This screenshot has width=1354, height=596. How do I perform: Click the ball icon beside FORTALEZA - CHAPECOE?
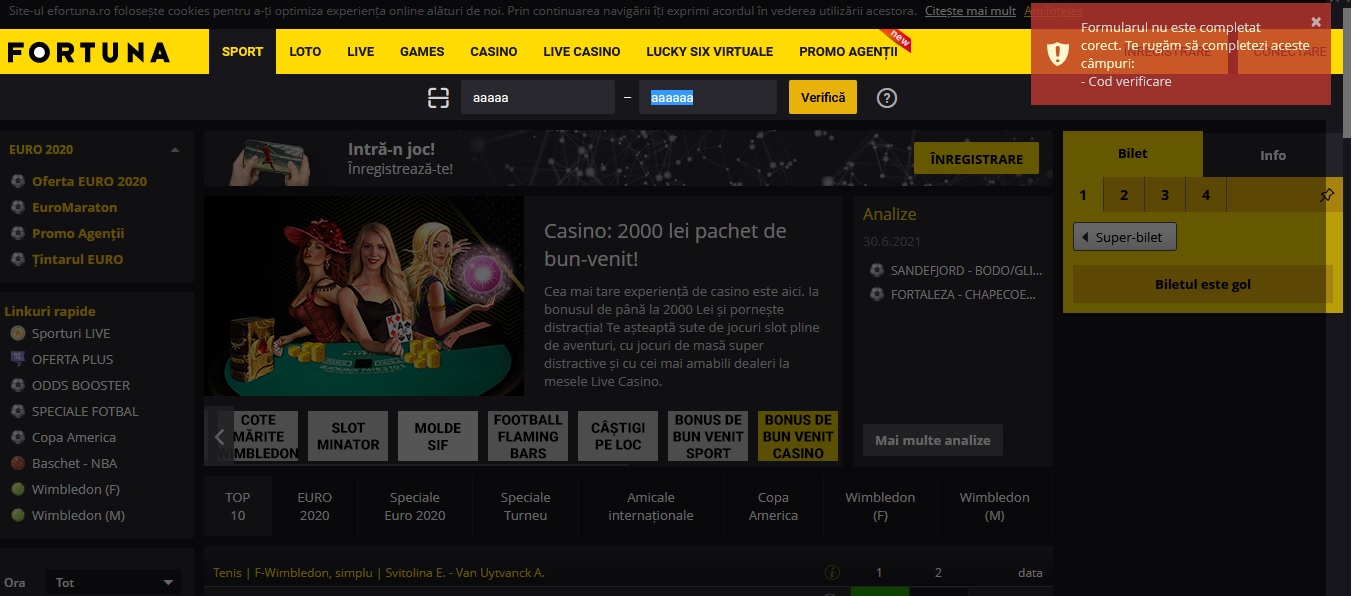[877, 294]
